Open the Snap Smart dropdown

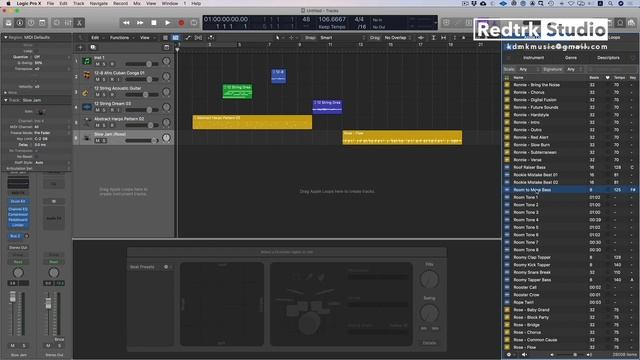[342, 38]
